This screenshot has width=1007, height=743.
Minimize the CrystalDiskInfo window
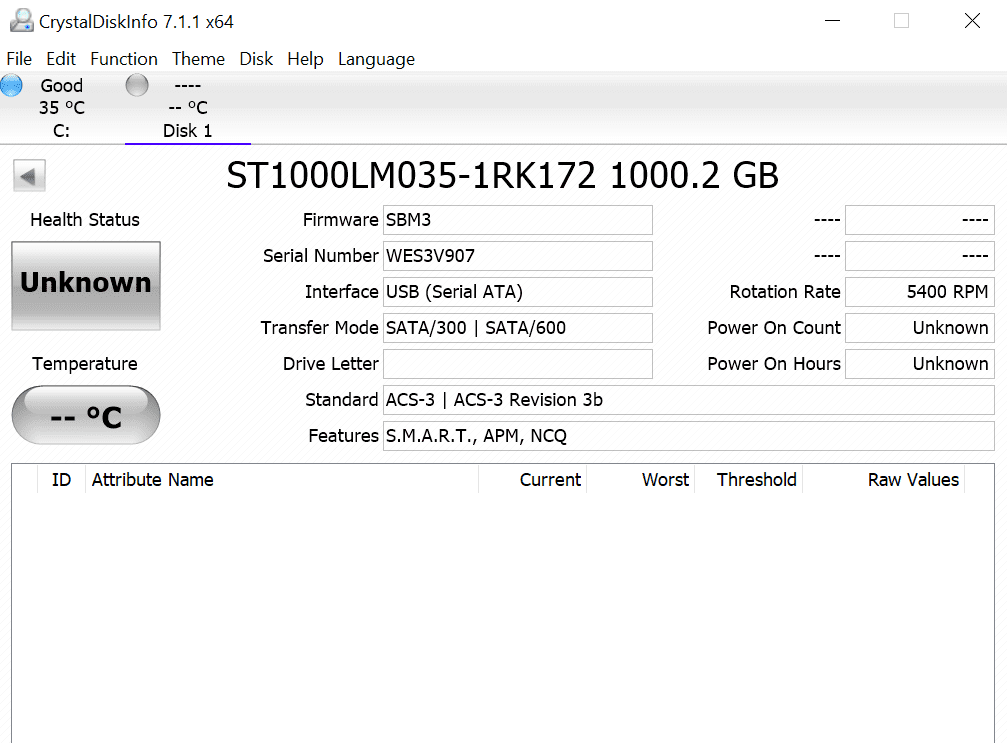tap(832, 21)
